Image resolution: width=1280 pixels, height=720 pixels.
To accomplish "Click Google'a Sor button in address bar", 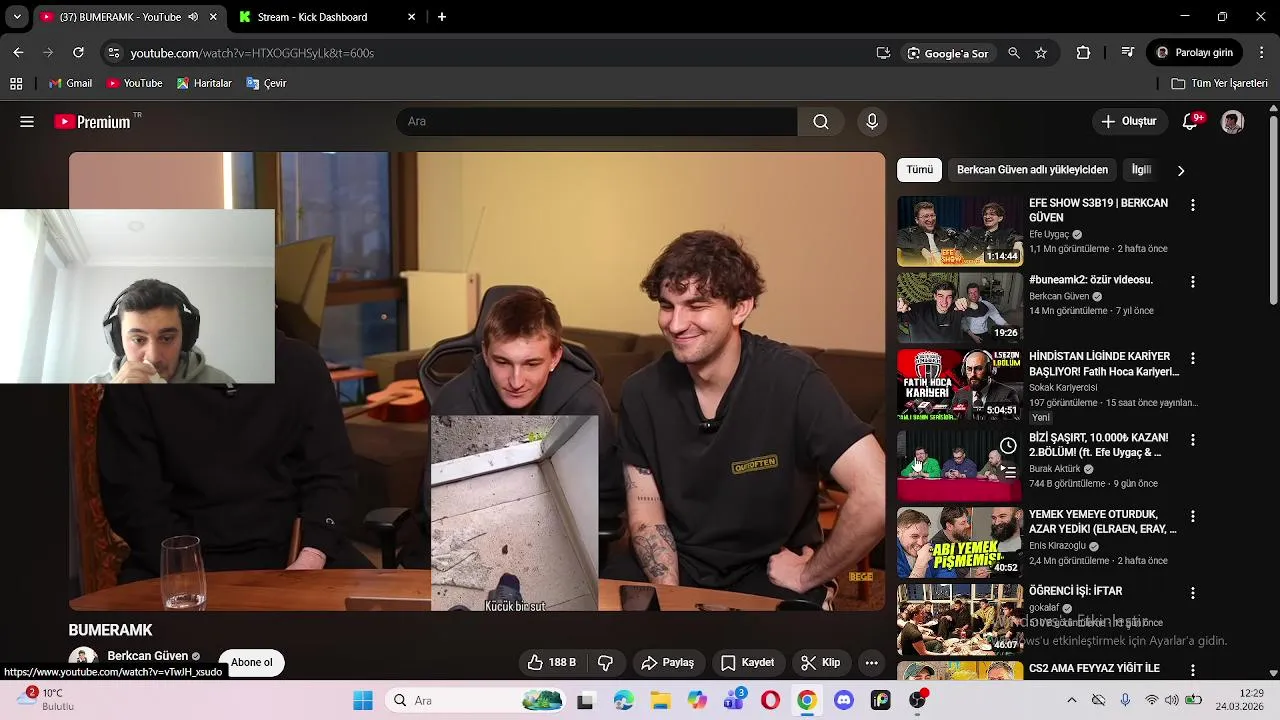I will [x=947, y=53].
